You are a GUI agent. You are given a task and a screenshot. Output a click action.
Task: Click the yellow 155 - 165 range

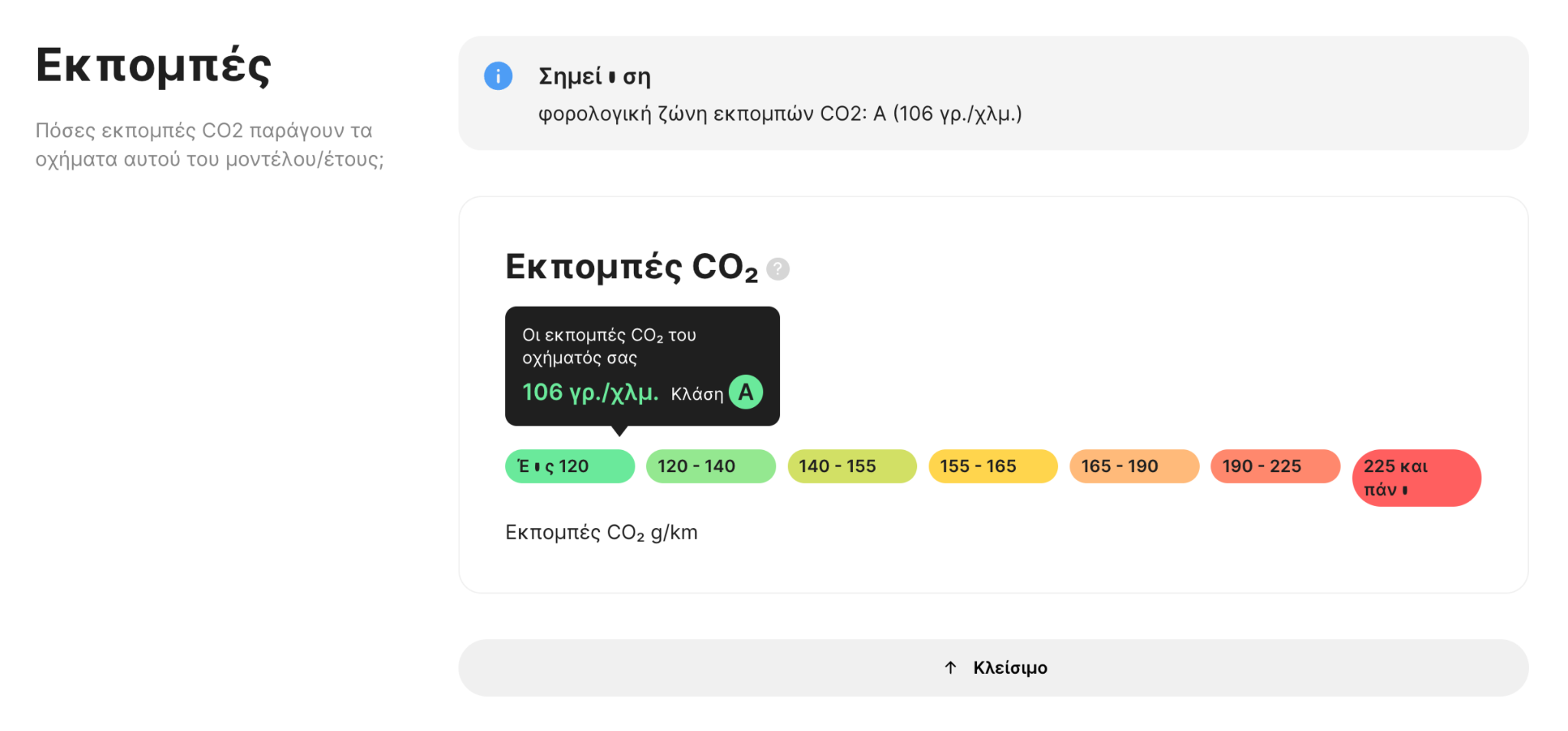992,466
